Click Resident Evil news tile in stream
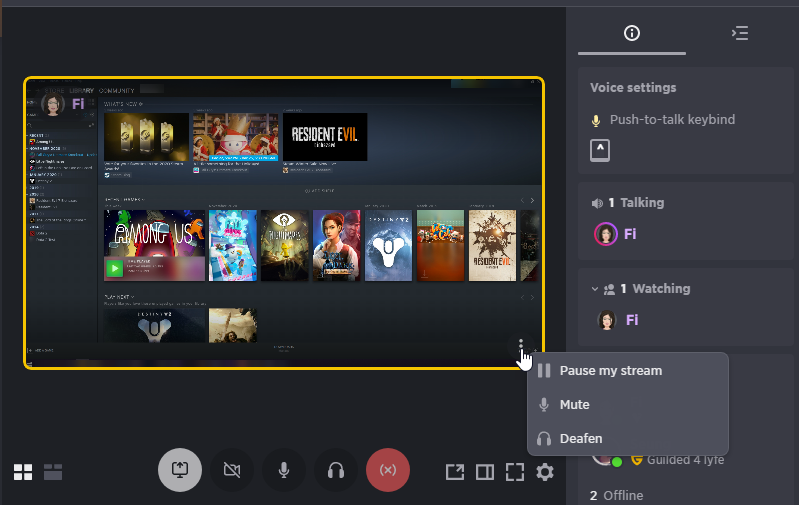The width and height of the screenshot is (799, 505). tap(325, 137)
